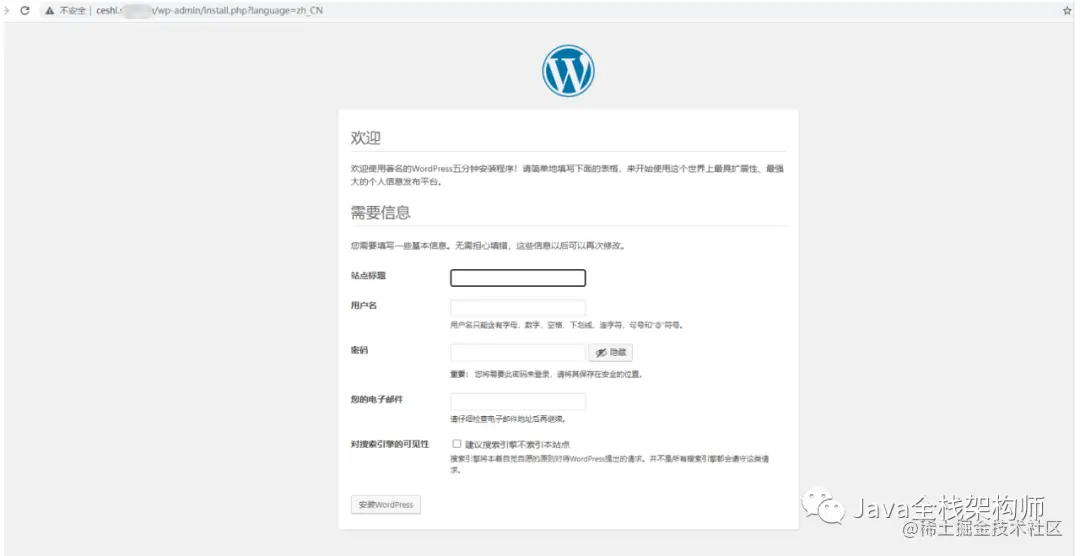Viewport: 1080px width, 556px height.
Task: Click the 对搜索引擎的可见性 label
Action: pos(390,444)
